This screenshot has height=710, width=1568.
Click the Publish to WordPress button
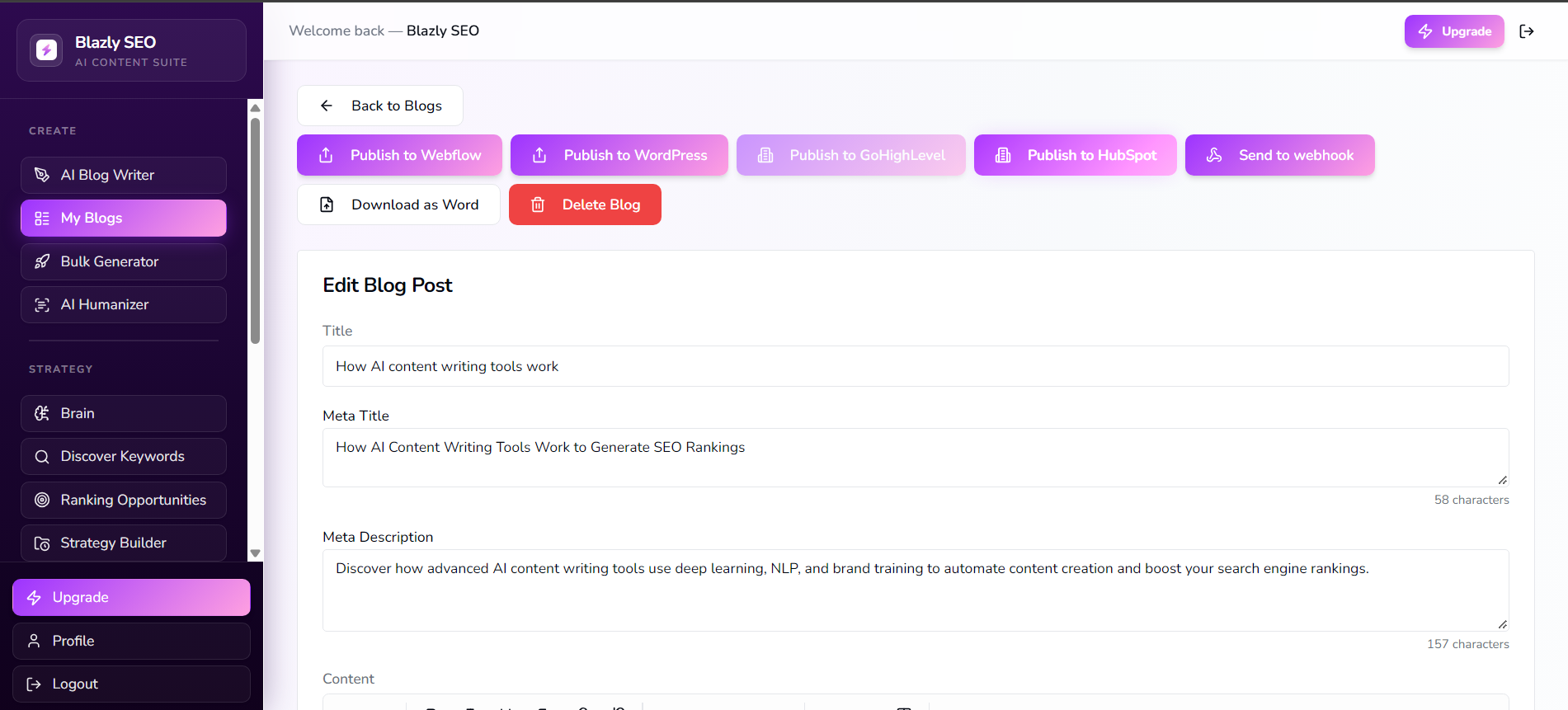[619, 155]
